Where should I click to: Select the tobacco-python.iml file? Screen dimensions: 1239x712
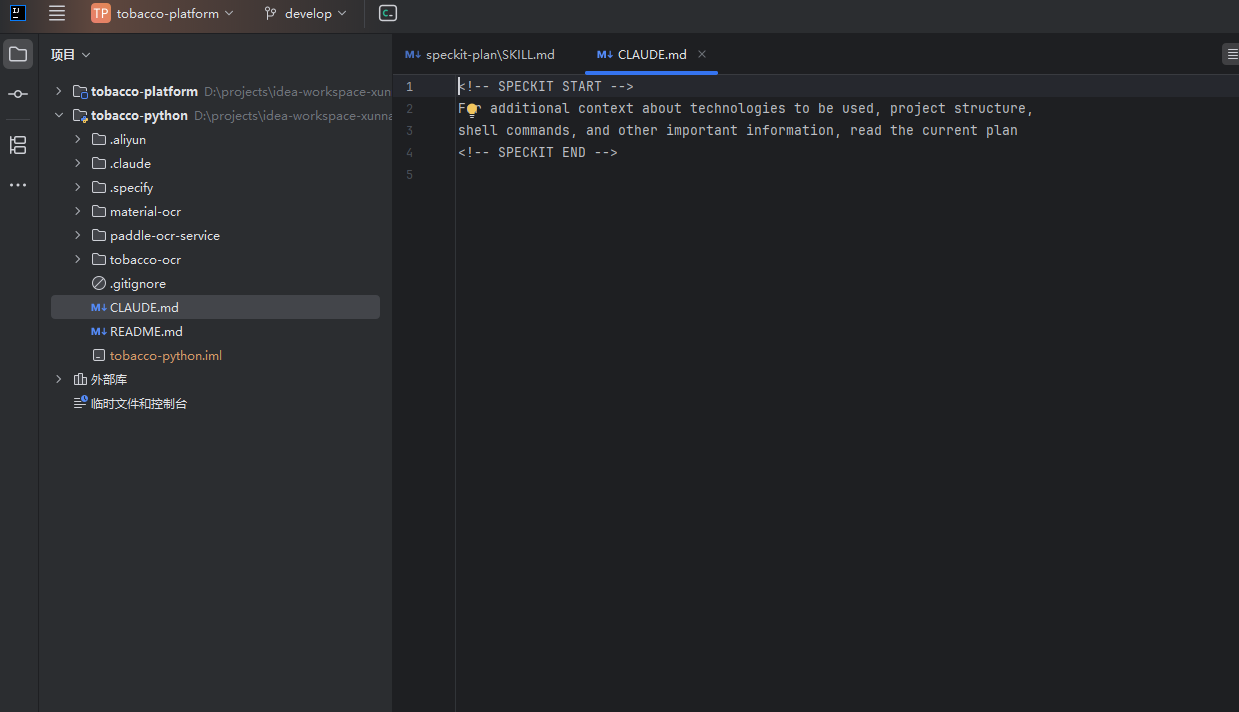coord(215,355)
